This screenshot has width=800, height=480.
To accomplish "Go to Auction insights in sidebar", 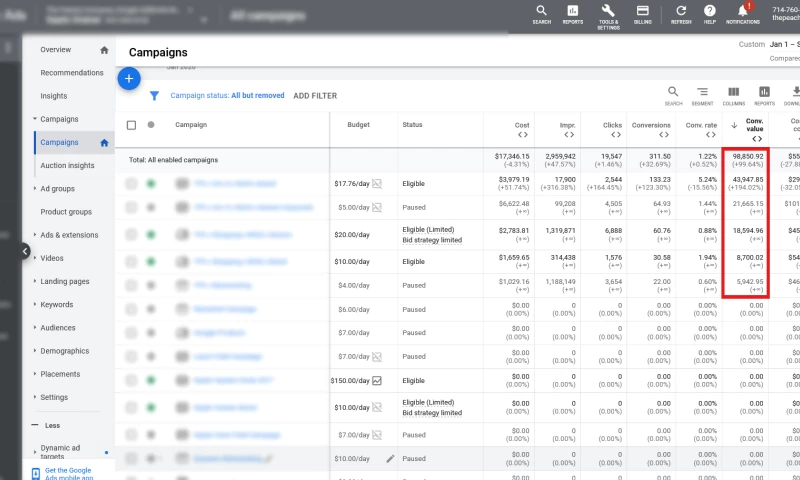I will tap(67, 165).
